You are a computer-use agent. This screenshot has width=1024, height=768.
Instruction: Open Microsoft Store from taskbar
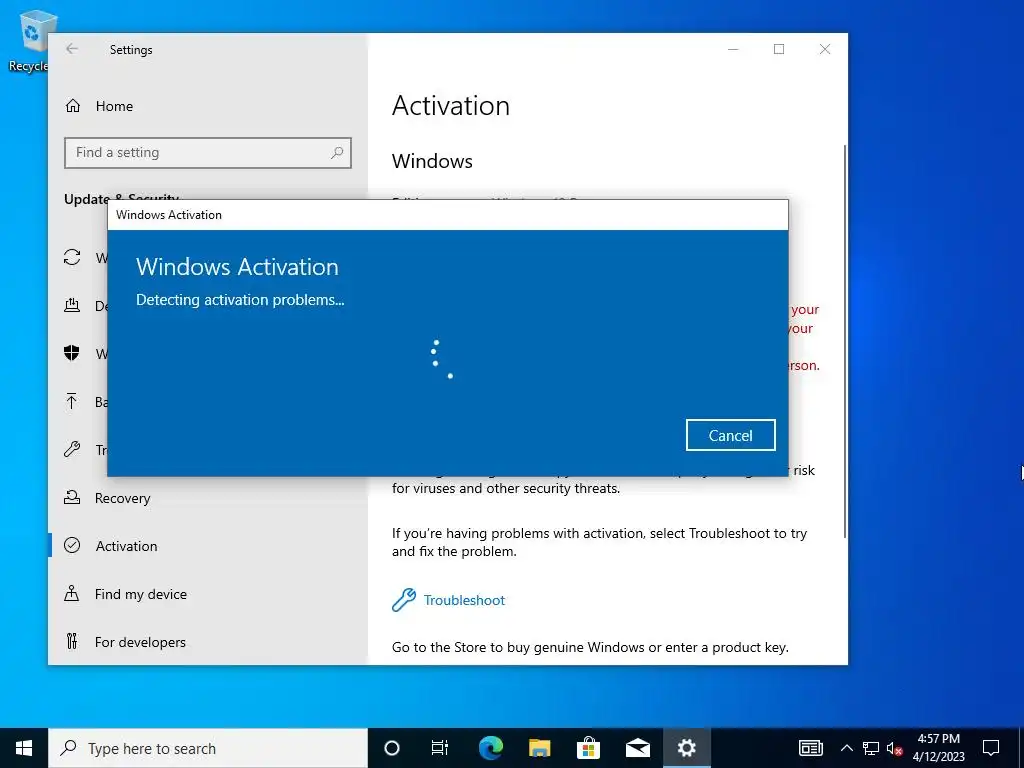pyautogui.click(x=588, y=748)
